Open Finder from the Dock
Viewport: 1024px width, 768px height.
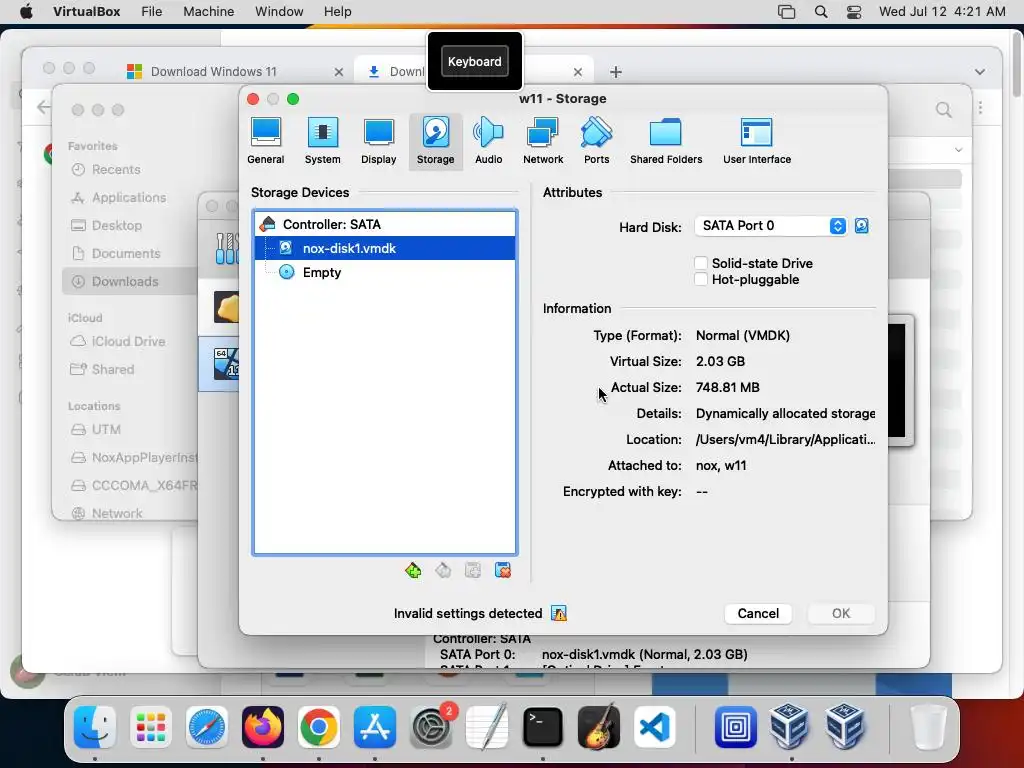(x=95, y=727)
